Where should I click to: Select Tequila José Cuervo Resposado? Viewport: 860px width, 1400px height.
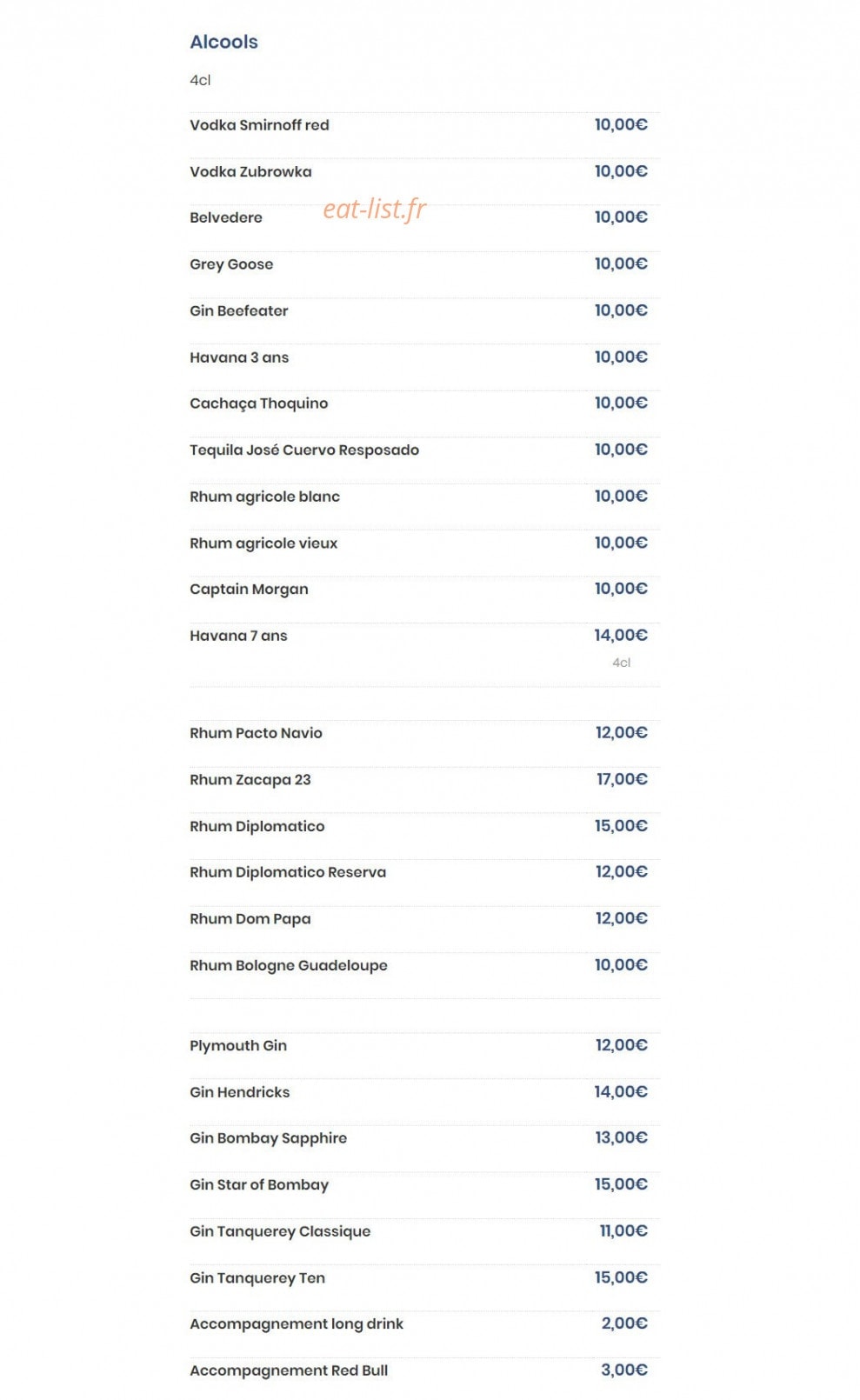[304, 450]
